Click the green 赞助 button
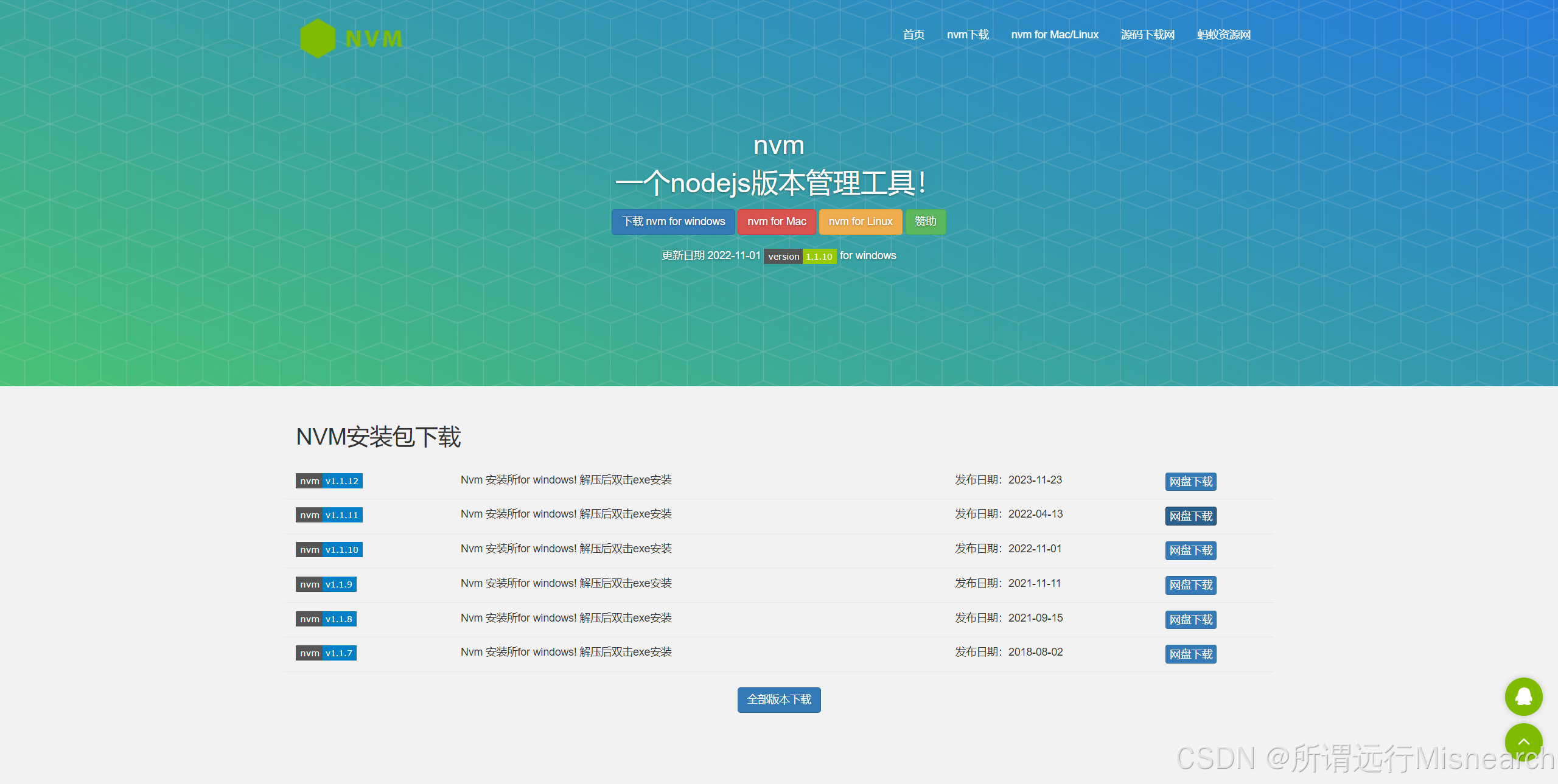This screenshot has width=1558, height=784. click(x=925, y=221)
